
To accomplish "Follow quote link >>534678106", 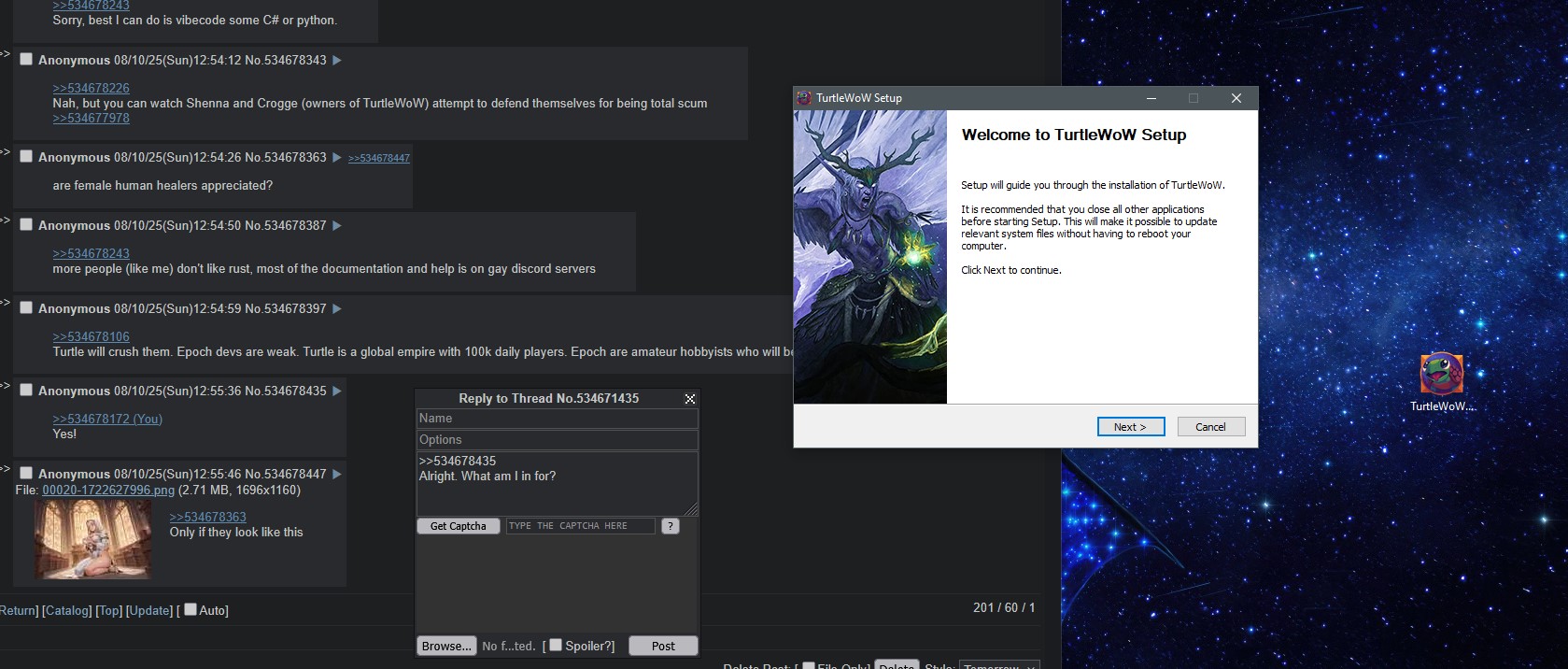I will point(91,336).
